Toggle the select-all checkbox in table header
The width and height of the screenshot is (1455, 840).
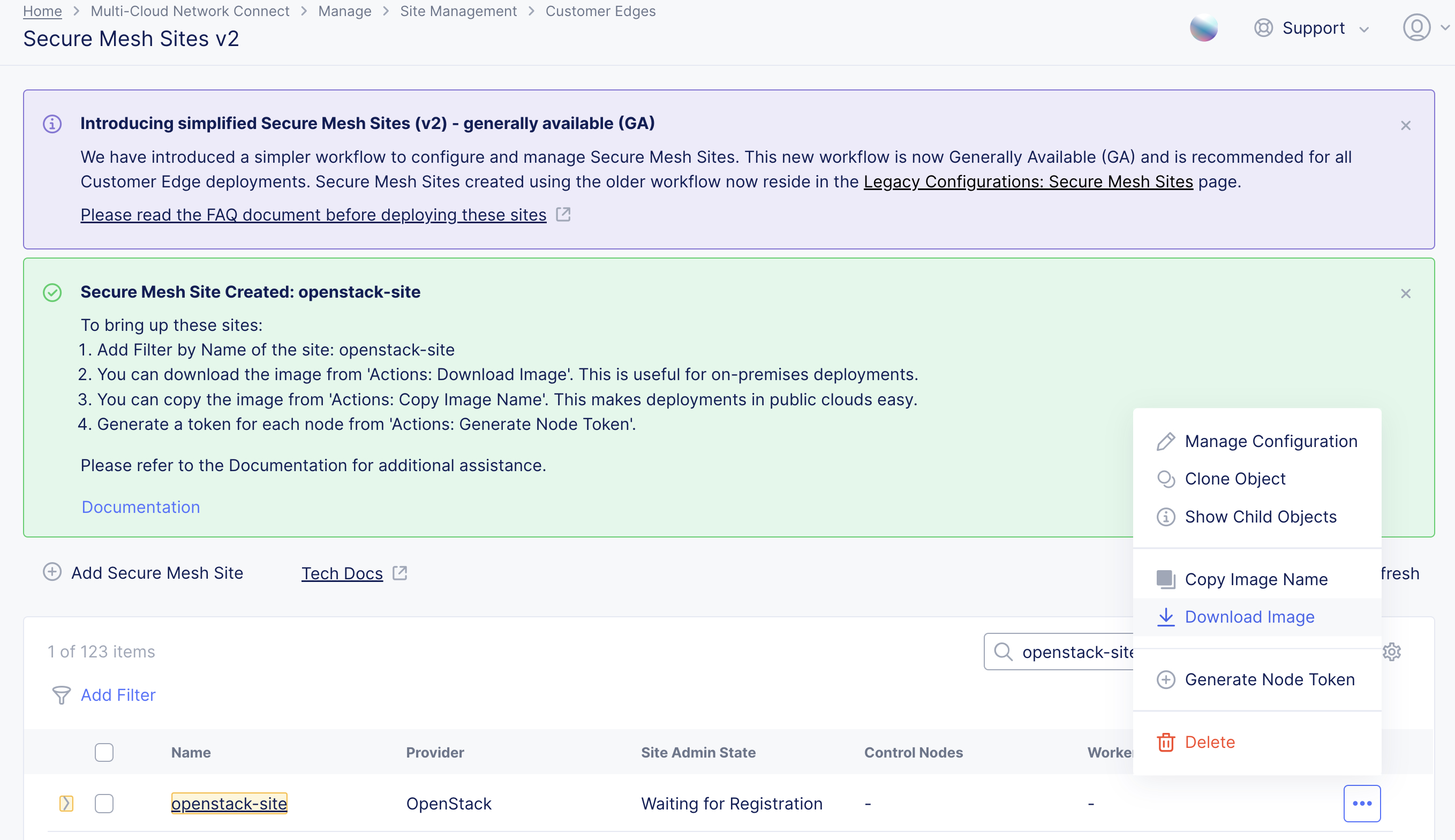click(104, 752)
